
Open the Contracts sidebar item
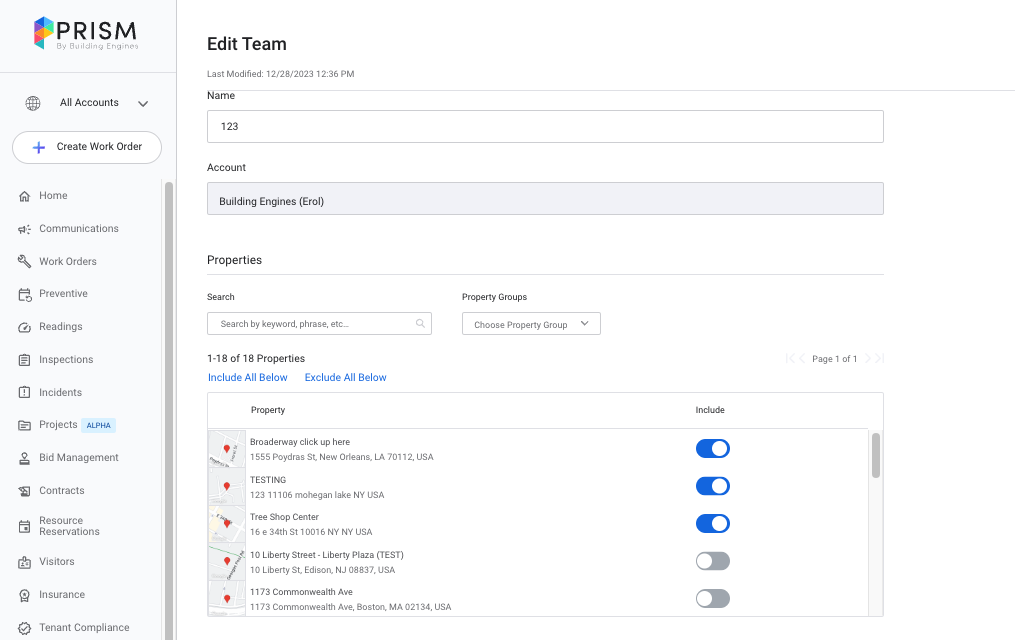(61, 491)
